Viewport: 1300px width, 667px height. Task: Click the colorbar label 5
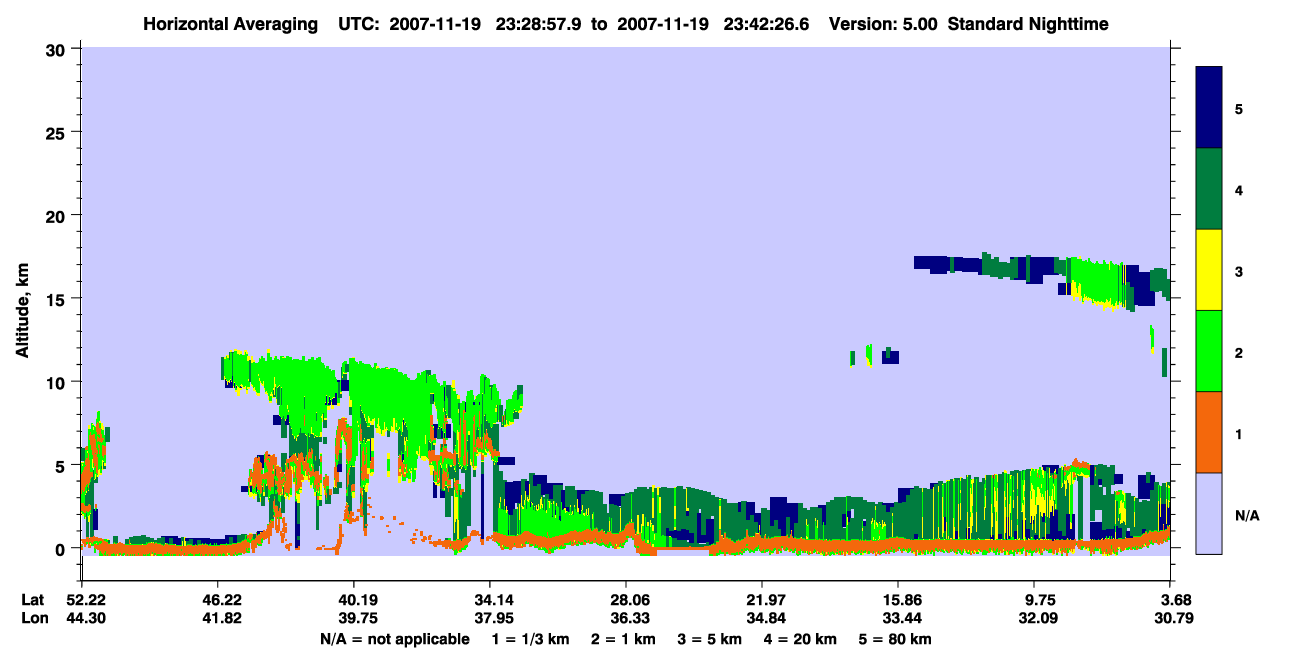tap(1239, 108)
